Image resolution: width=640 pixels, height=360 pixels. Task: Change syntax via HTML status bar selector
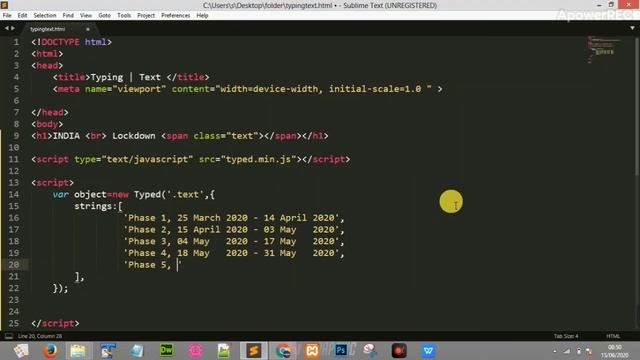[x=613, y=336]
